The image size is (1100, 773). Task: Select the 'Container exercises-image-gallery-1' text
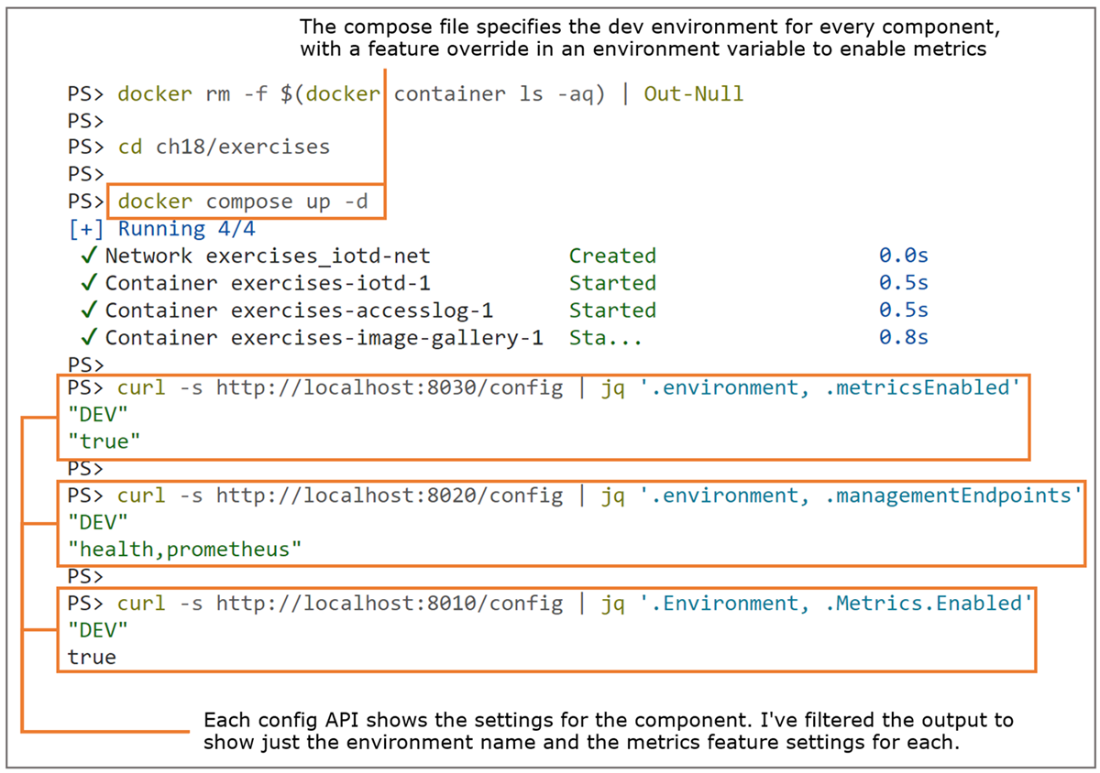point(324,338)
